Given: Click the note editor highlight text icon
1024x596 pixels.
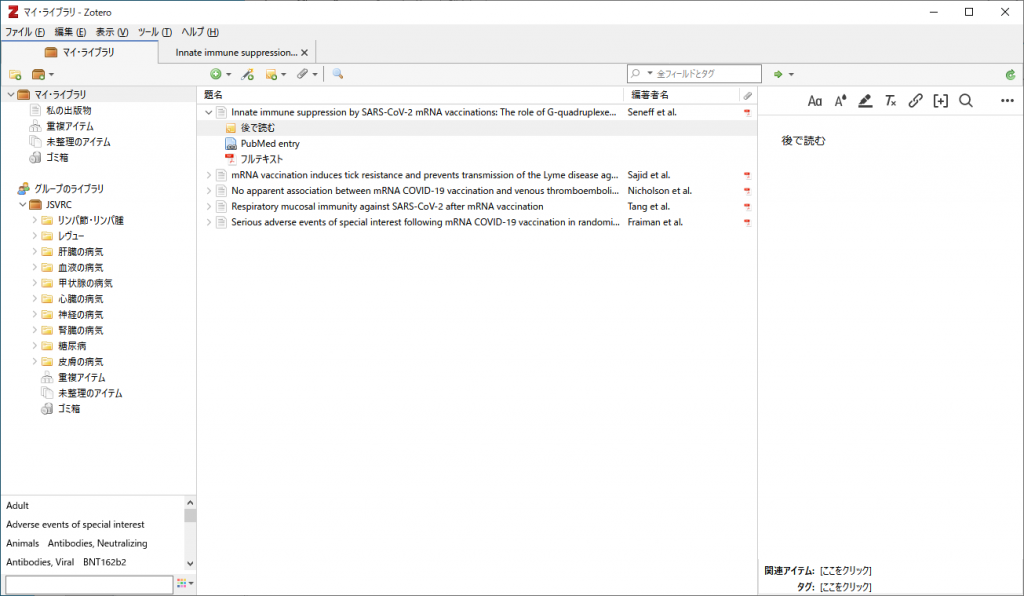Looking at the screenshot, I should 865,101.
